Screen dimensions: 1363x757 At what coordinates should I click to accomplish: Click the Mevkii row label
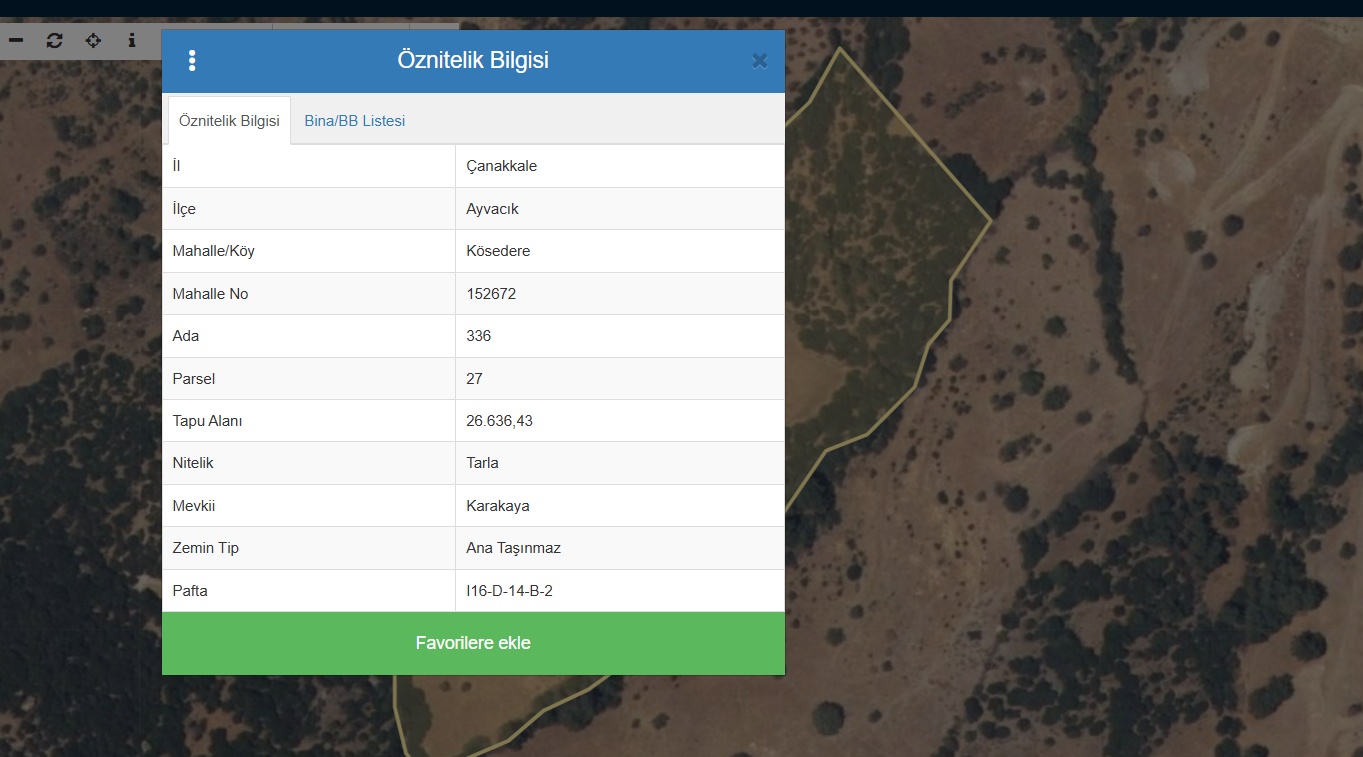pos(194,506)
